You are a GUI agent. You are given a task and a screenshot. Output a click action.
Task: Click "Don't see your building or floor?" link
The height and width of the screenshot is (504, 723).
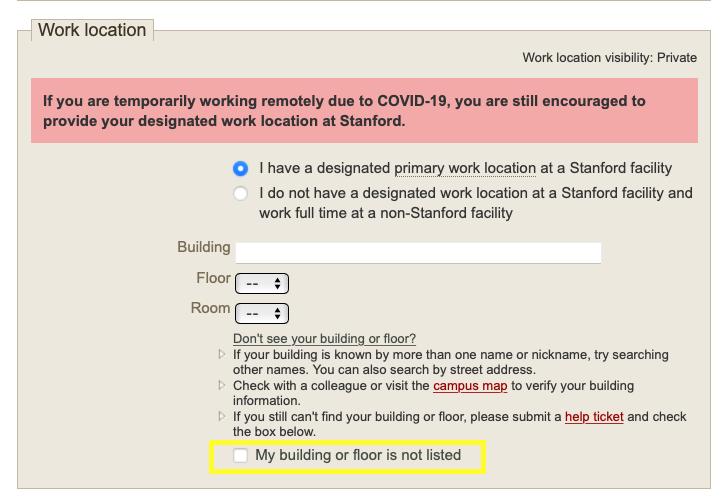pyautogui.click(x=324, y=339)
